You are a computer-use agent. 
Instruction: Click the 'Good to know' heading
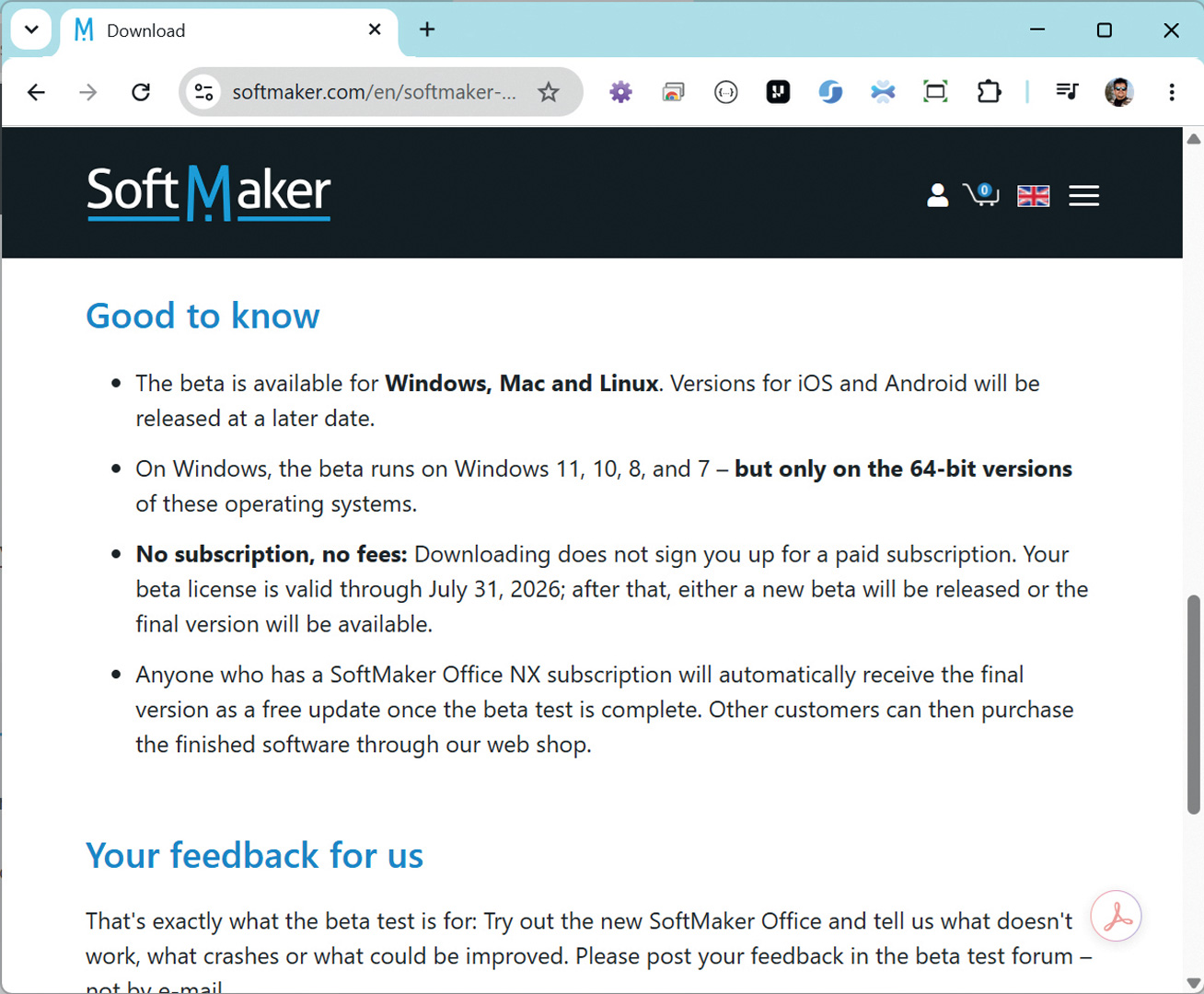pos(203,316)
